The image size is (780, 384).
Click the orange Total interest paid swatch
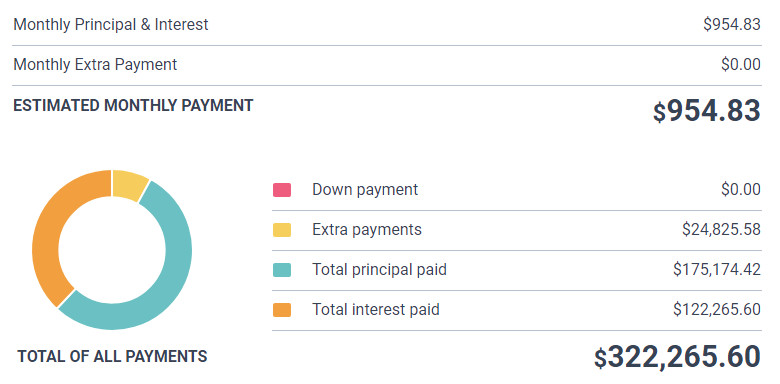[282, 310]
